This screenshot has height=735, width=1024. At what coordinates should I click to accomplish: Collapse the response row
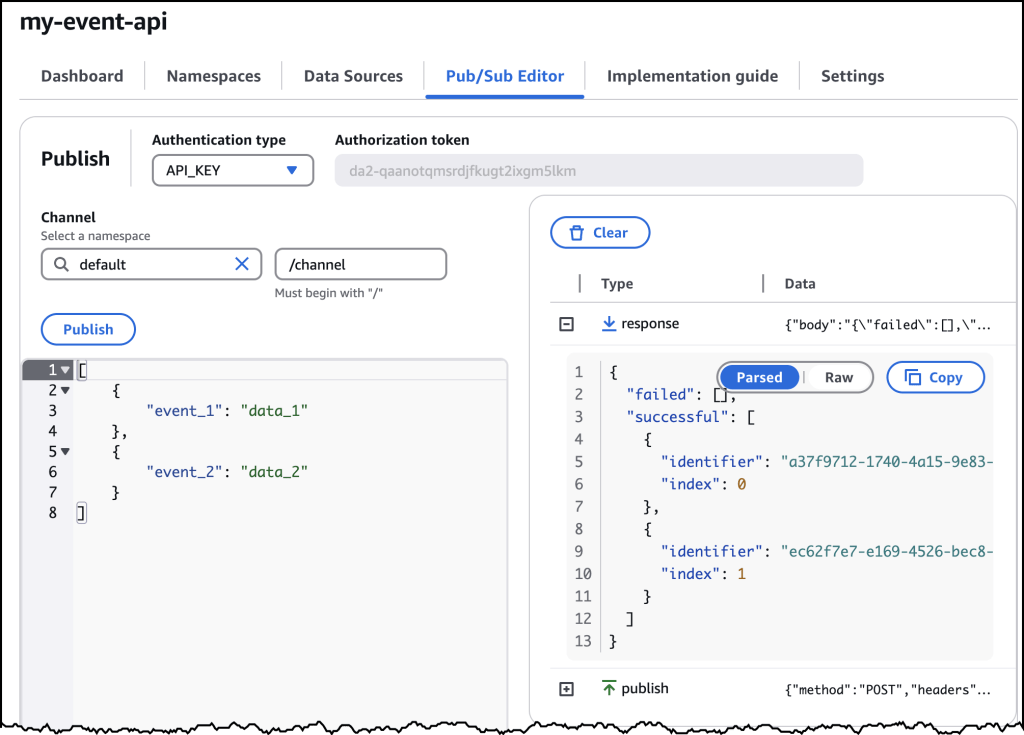point(566,324)
